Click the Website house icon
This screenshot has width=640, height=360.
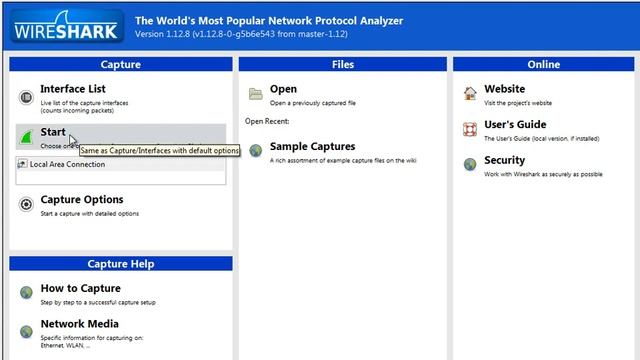pos(470,93)
